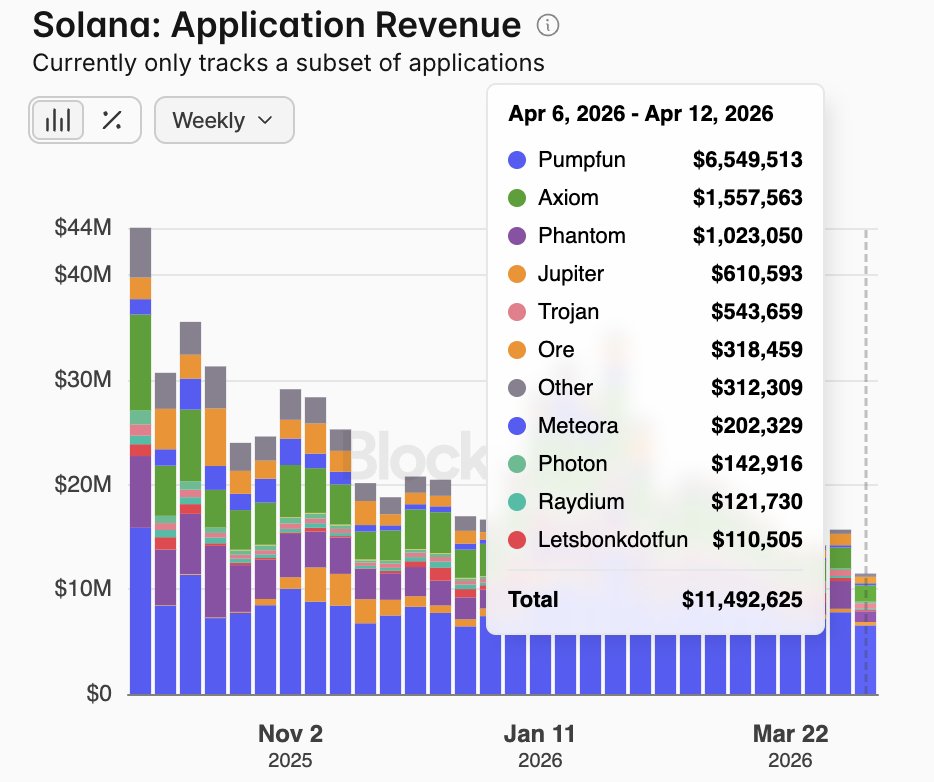Select the Meteora row in the tooltip
The height and width of the screenshot is (782, 934).
(578, 426)
